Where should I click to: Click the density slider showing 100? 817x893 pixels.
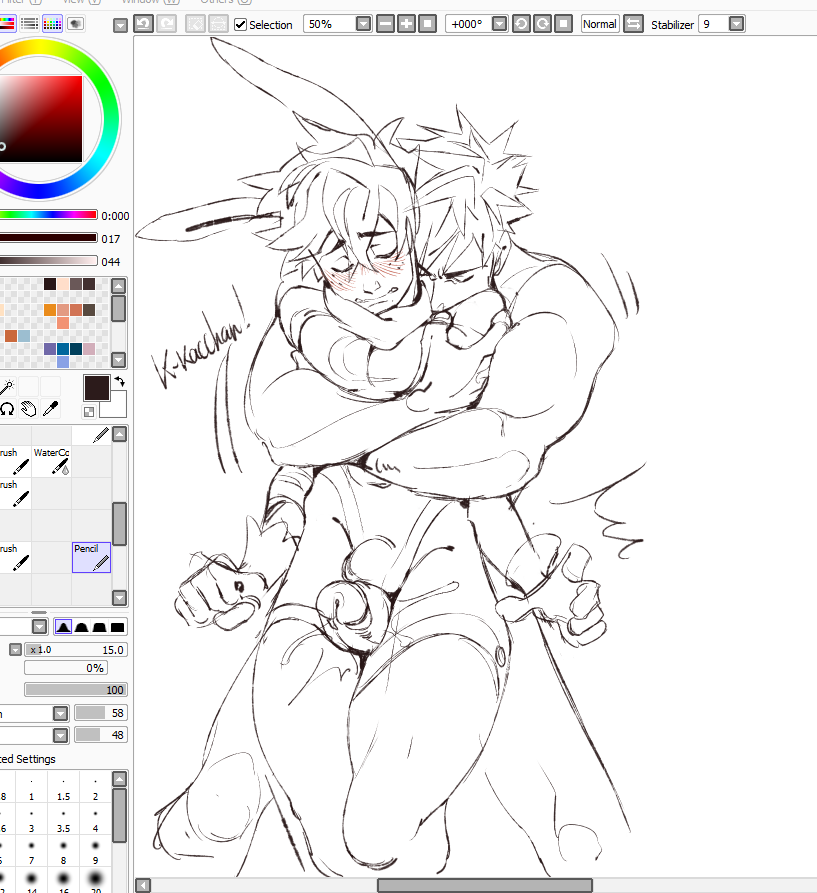click(76, 690)
